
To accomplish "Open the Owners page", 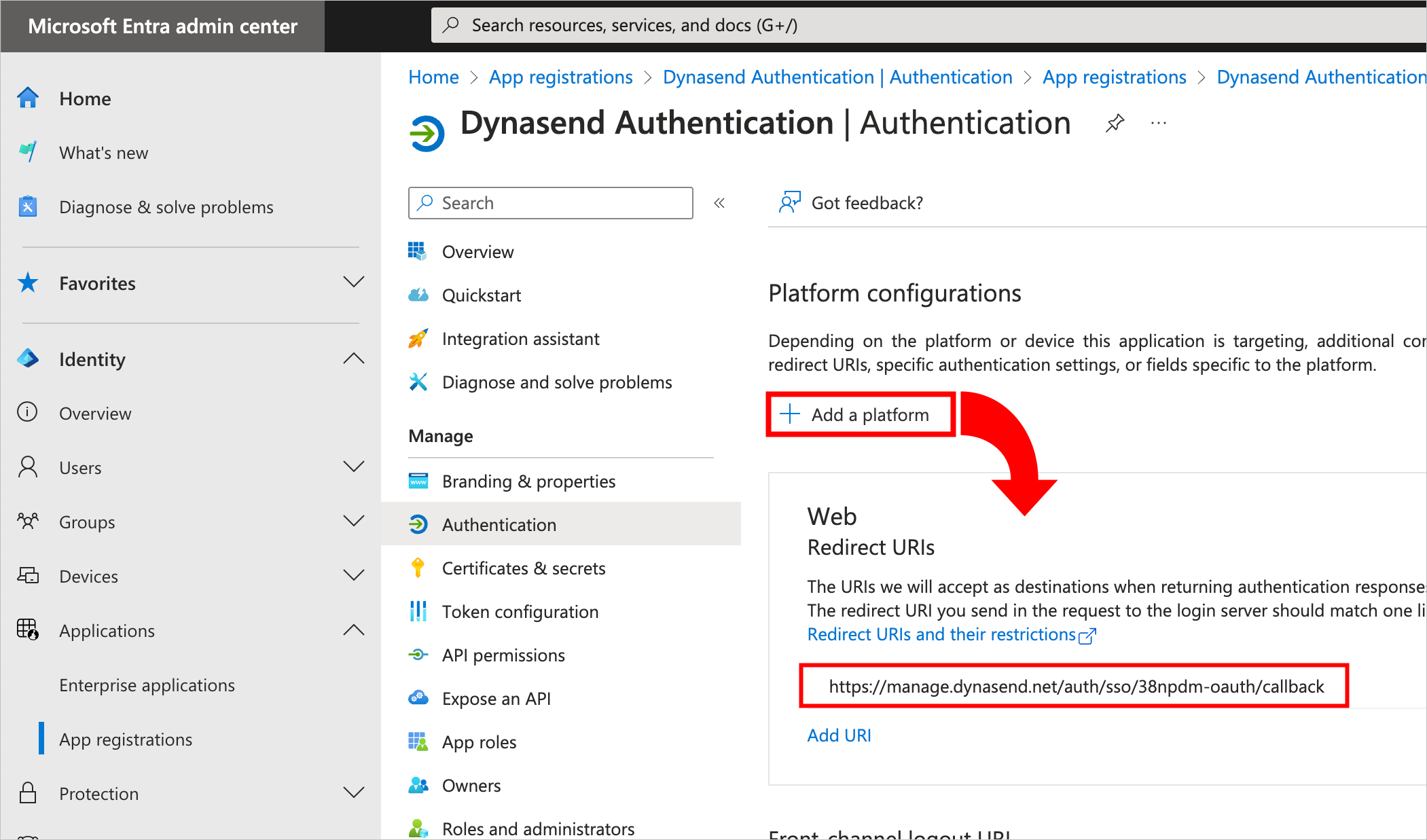I will 471,785.
